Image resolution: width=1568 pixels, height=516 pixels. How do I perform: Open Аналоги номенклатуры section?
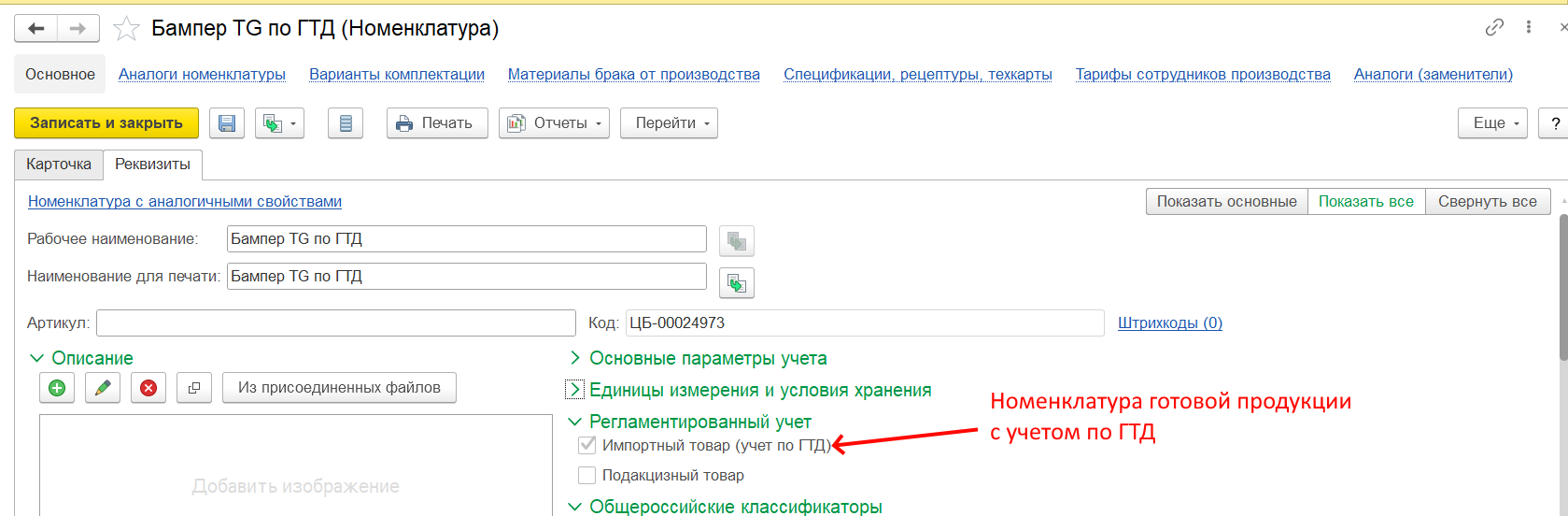pos(202,75)
